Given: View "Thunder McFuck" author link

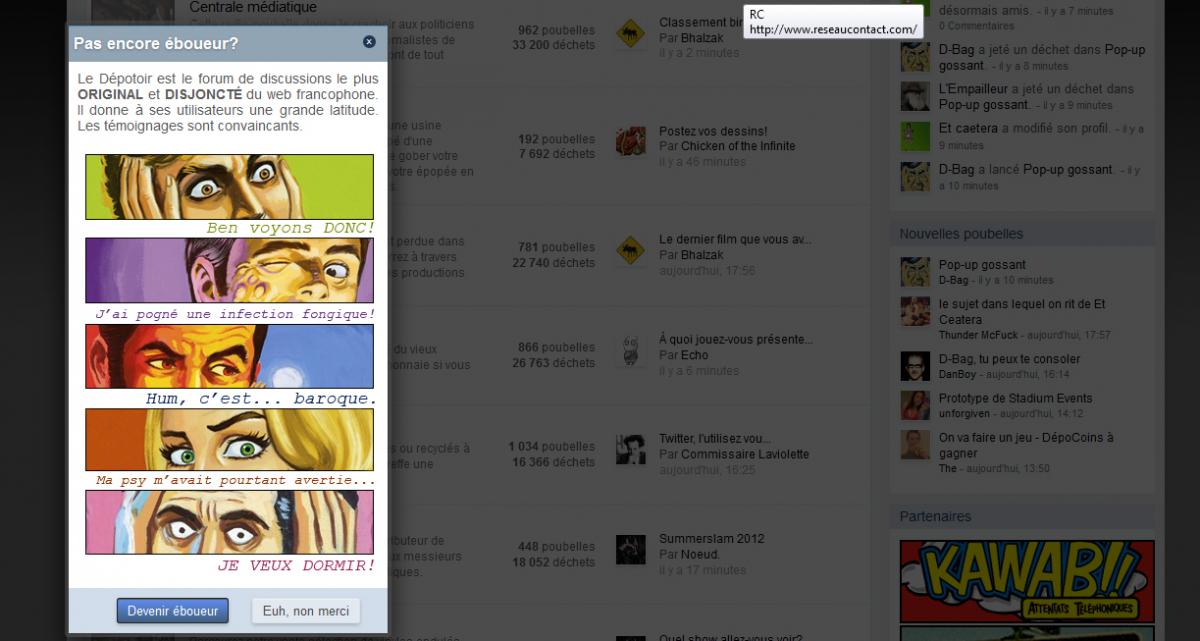Looking at the screenshot, I should click(979, 335).
